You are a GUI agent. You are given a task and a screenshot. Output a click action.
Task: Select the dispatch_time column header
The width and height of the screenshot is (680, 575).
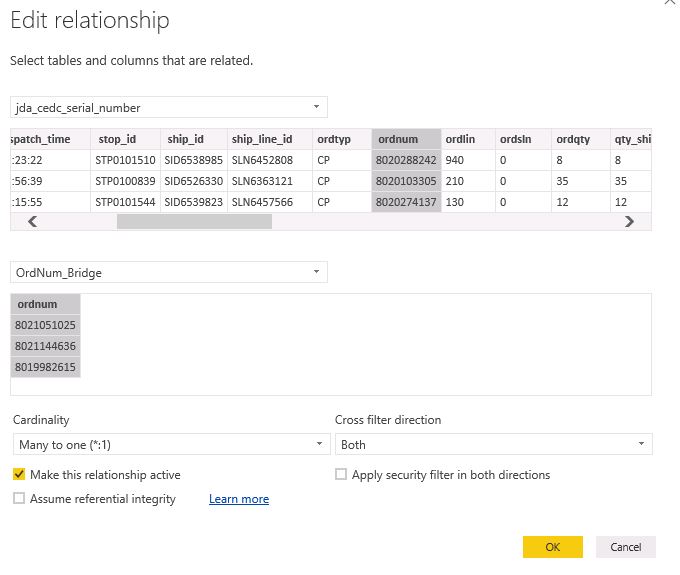pos(50,139)
